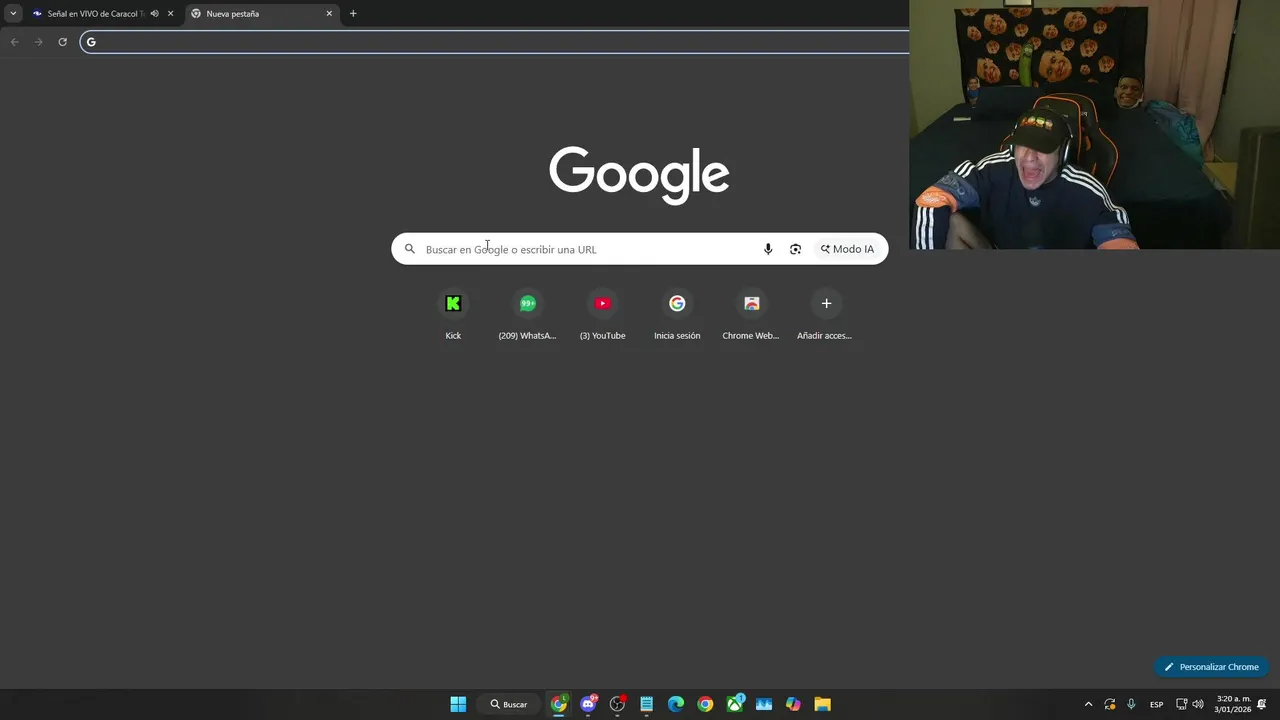The width and height of the screenshot is (1280, 720).
Task: Open the Chrome Web Store shortcut
Action: tap(751, 315)
